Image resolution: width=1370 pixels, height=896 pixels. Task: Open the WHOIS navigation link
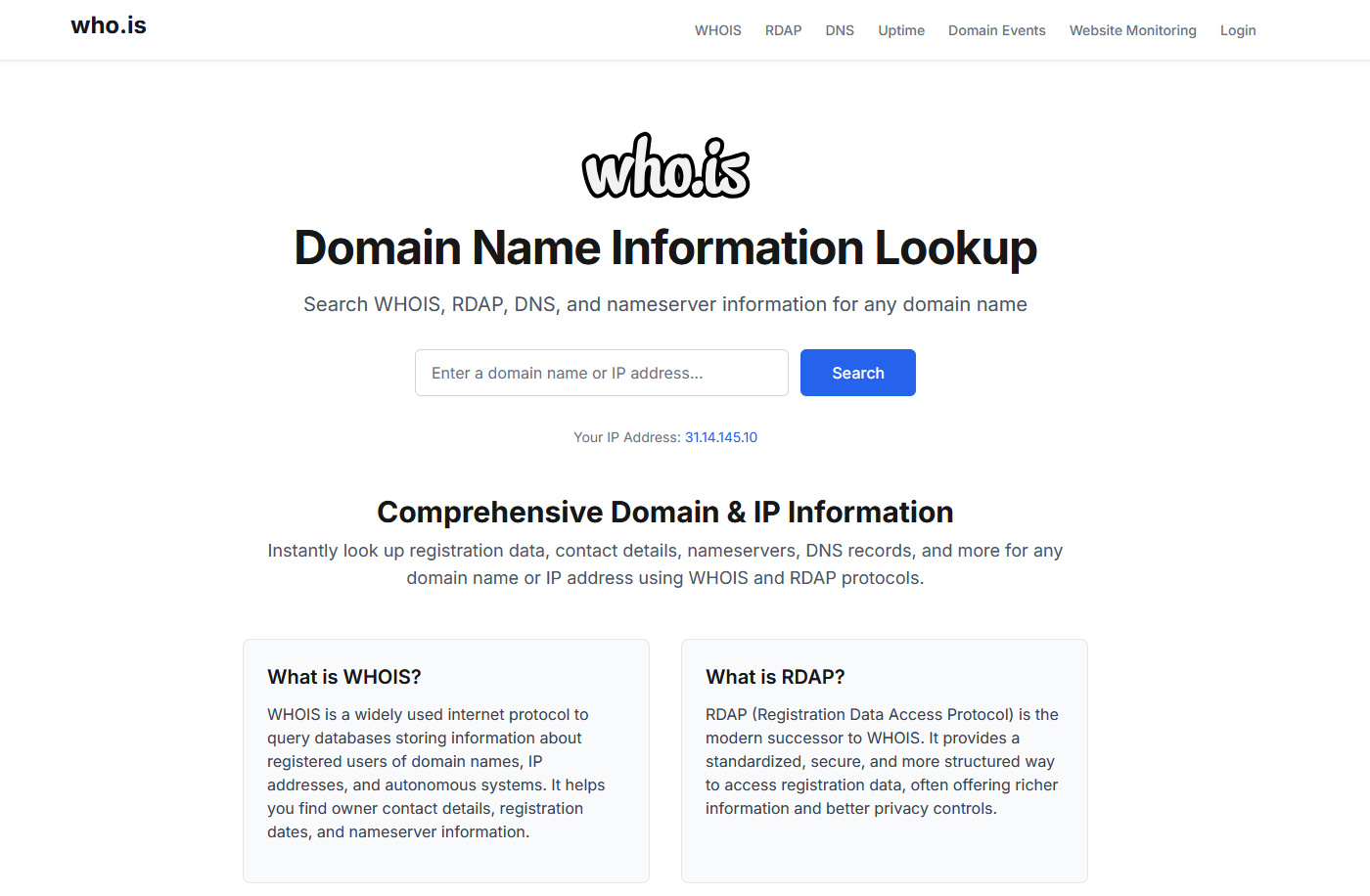(x=717, y=30)
